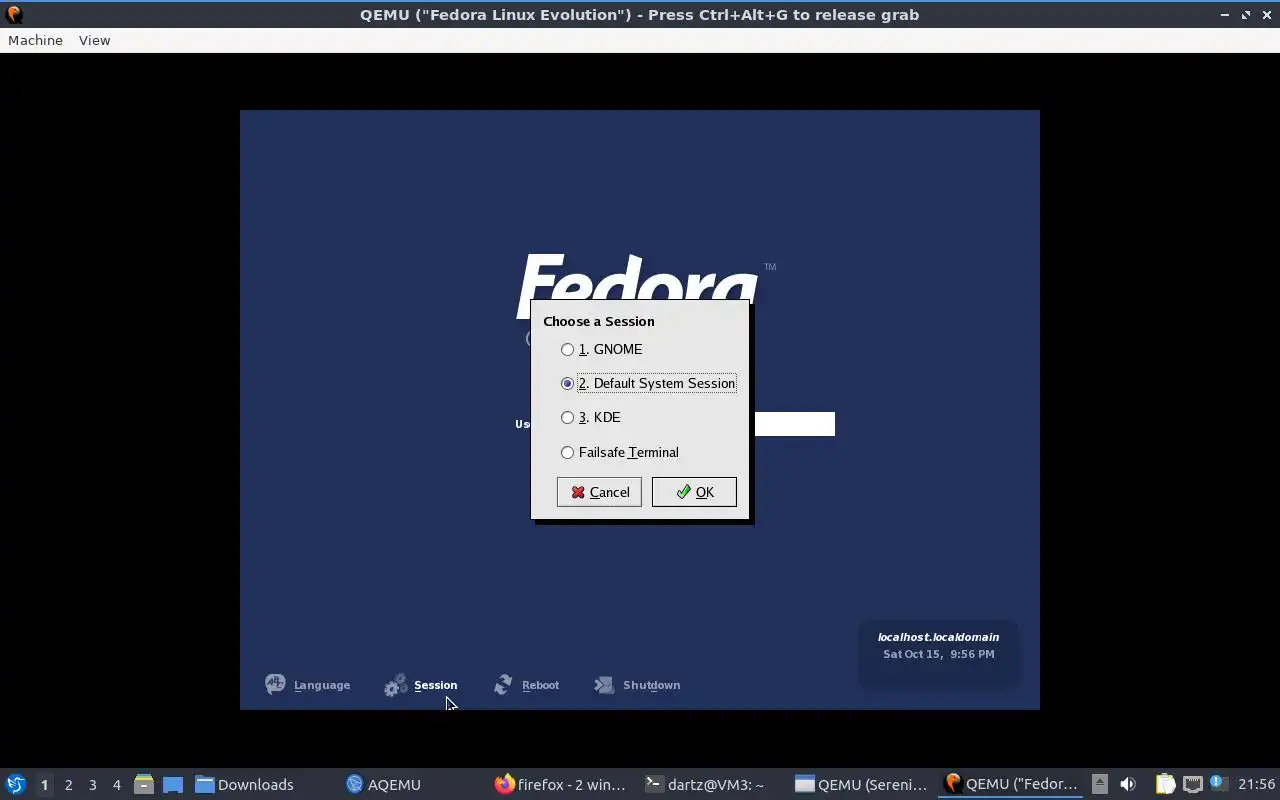Open the clipboard manager tray icon
The height and width of the screenshot is (800, 1280).
(x=1165, y=784)
